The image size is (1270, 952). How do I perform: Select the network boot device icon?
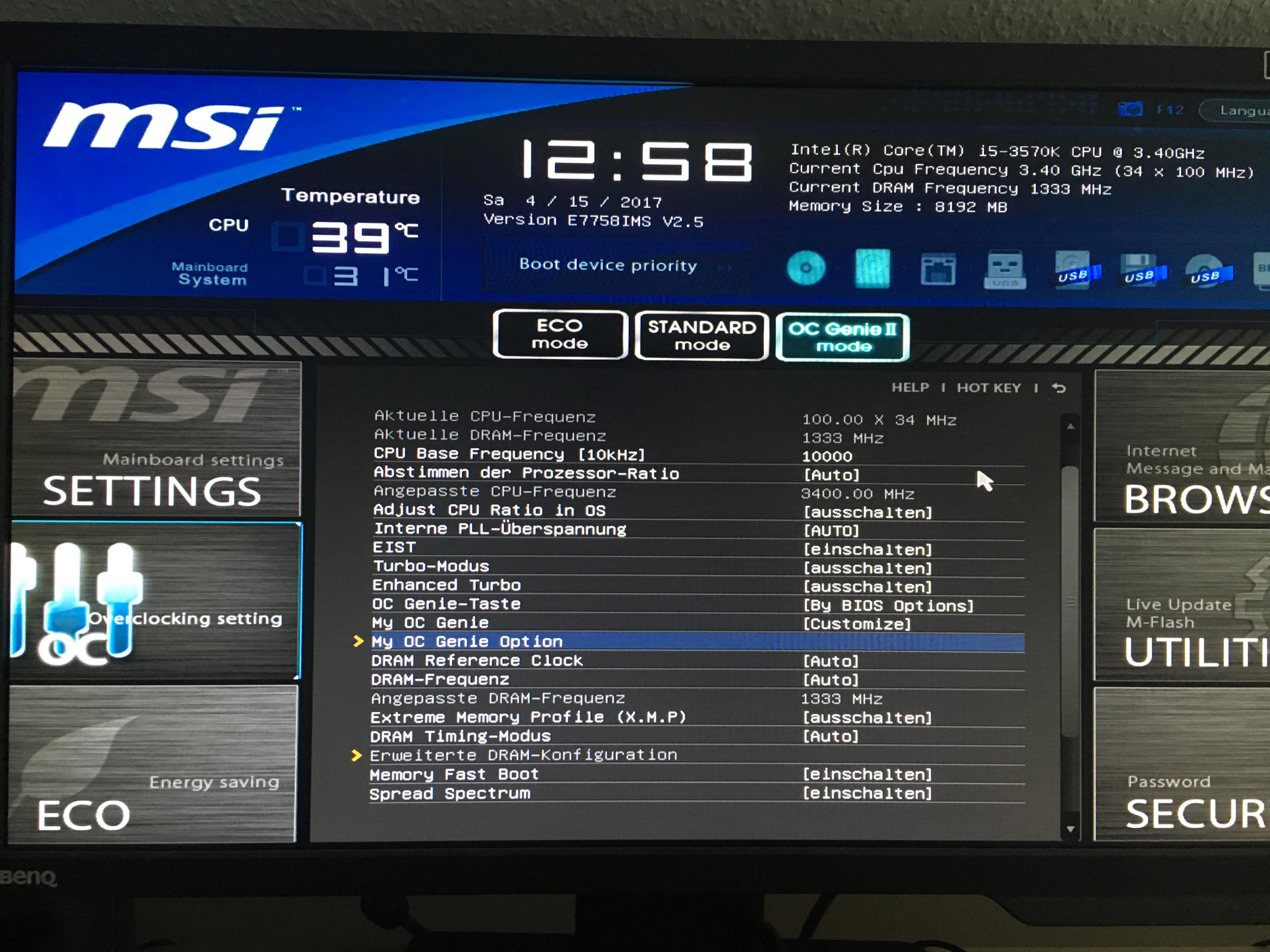click(938, 269)
